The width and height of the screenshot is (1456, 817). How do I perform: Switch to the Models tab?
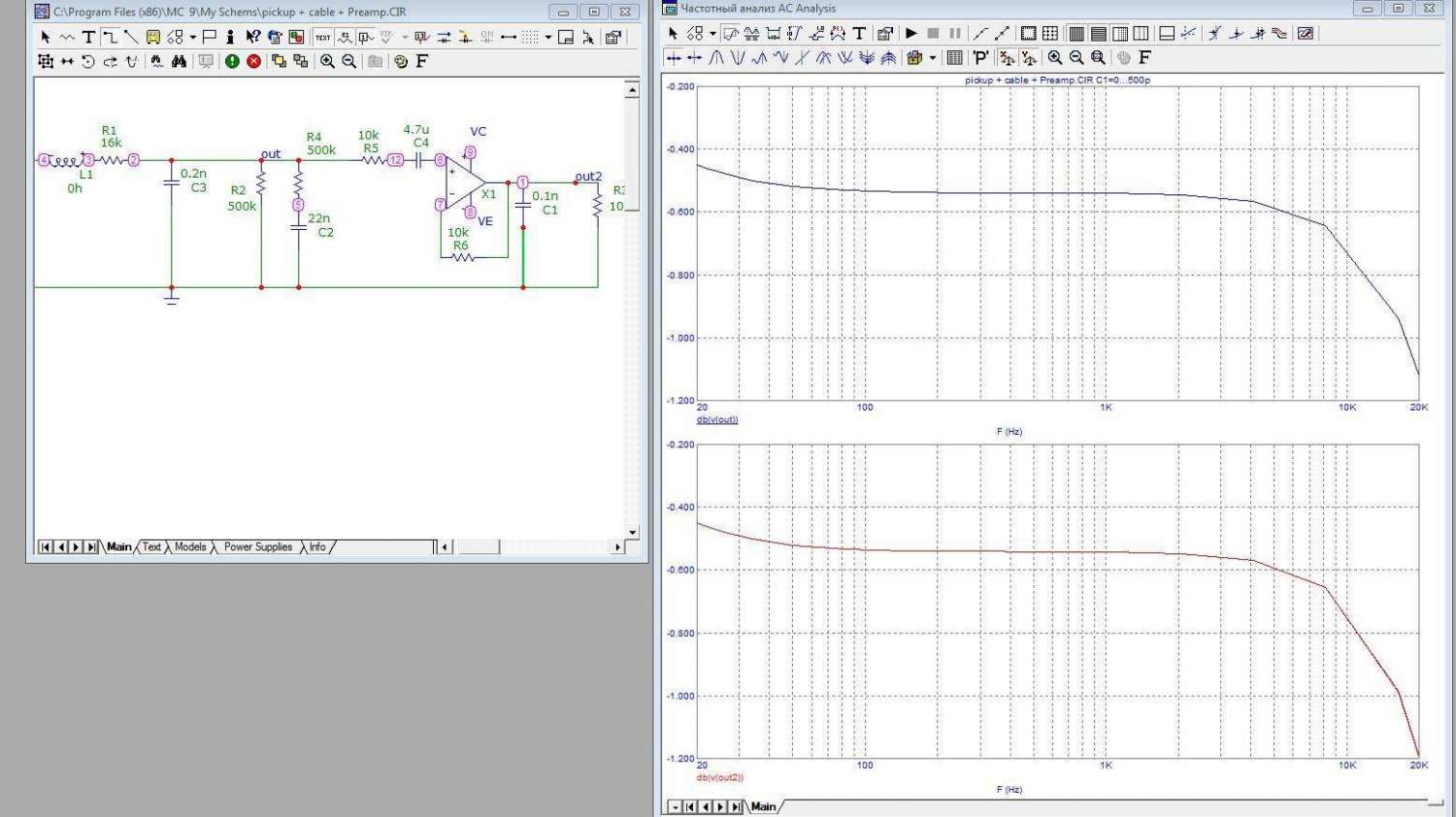190,547
